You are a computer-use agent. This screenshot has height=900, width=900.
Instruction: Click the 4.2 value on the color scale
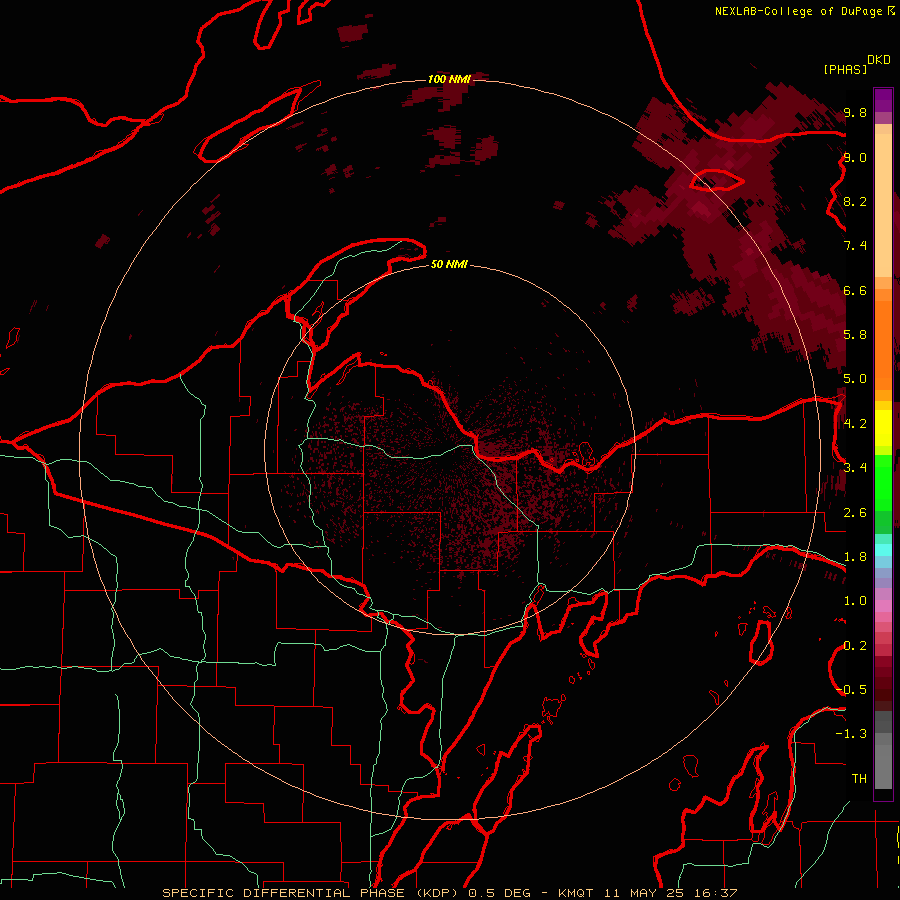coord(855,424)
